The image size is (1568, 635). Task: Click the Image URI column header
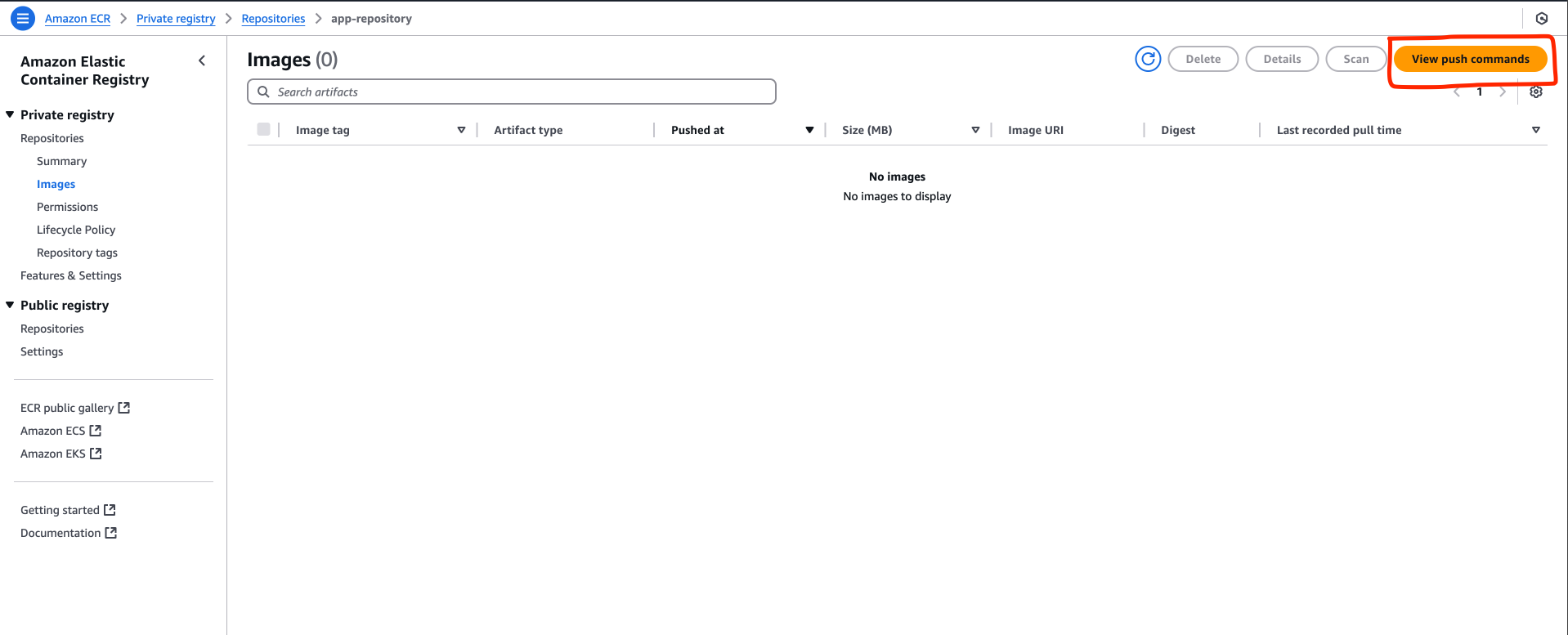pos(1036,130)
